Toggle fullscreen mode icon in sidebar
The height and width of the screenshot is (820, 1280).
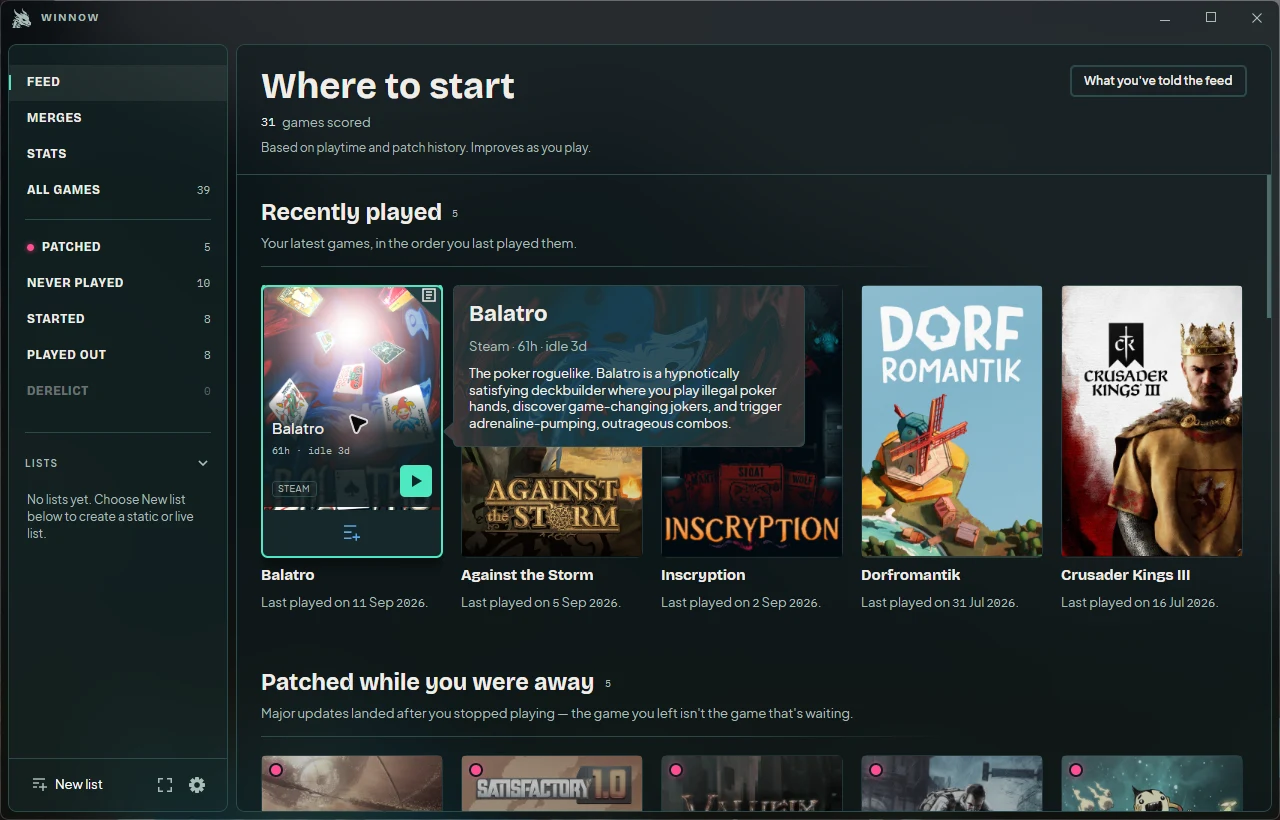pos(165,785)
